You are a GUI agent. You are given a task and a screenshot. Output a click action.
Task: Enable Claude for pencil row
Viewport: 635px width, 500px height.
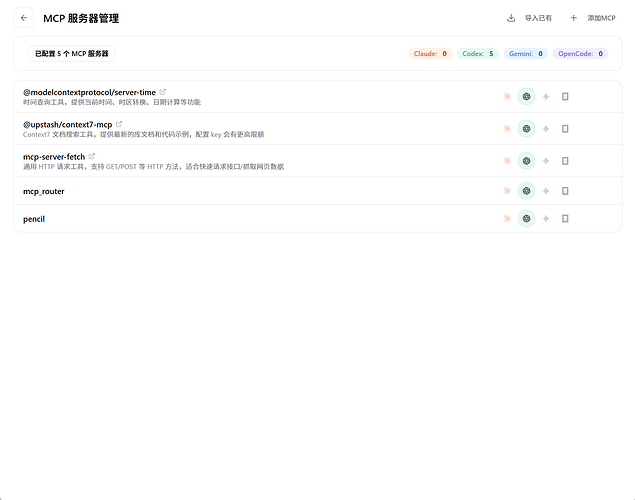[x=507, y=219]
